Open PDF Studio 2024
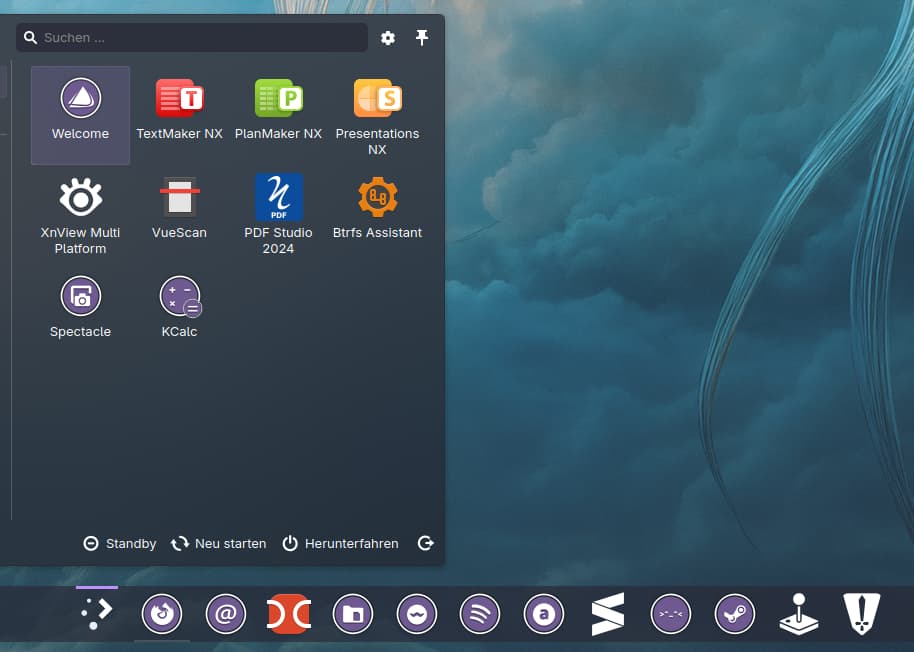Image resolution: width=914 pixels, height=652 pixels. (x=278, y=213)
